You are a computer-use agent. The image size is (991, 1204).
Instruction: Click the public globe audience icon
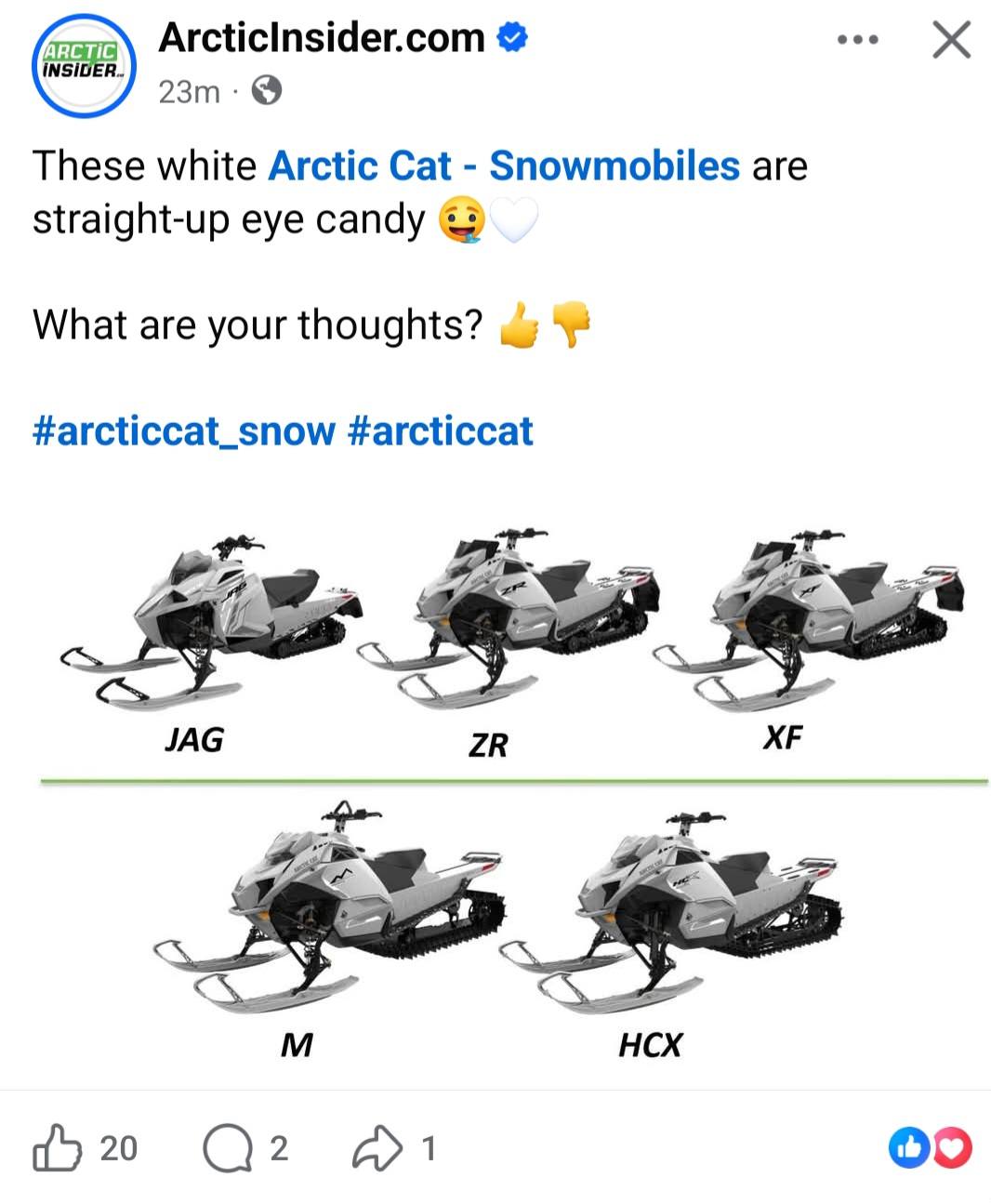[267, 91]
